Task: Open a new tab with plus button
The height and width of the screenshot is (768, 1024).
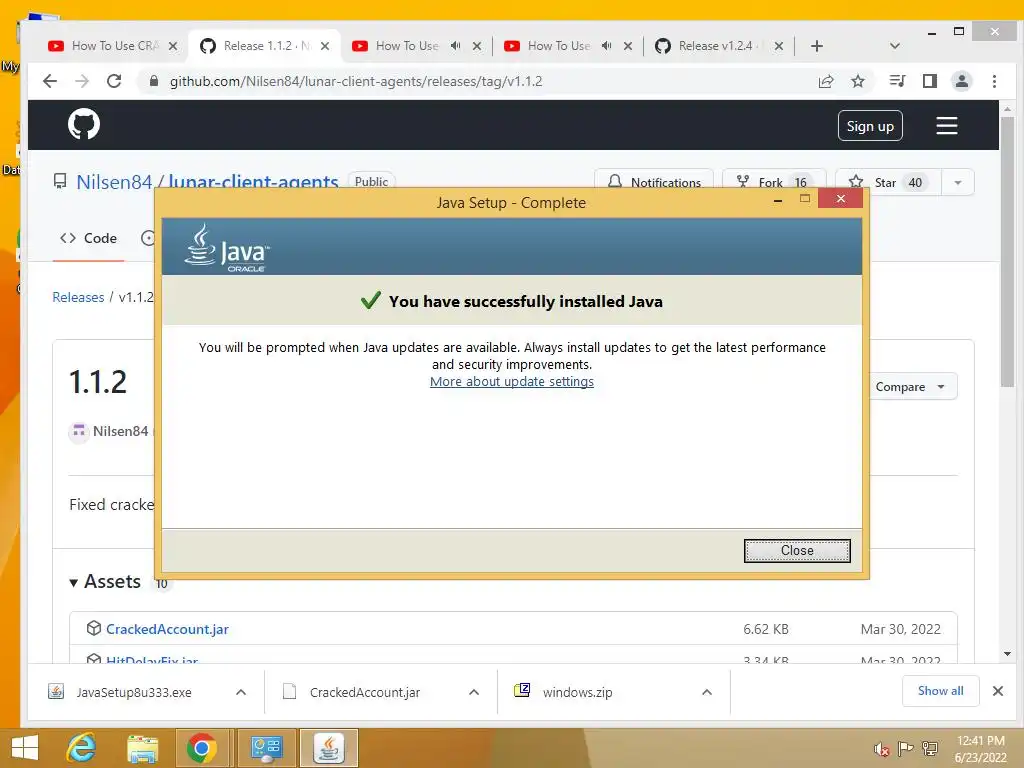Action: tap(816, 46)
